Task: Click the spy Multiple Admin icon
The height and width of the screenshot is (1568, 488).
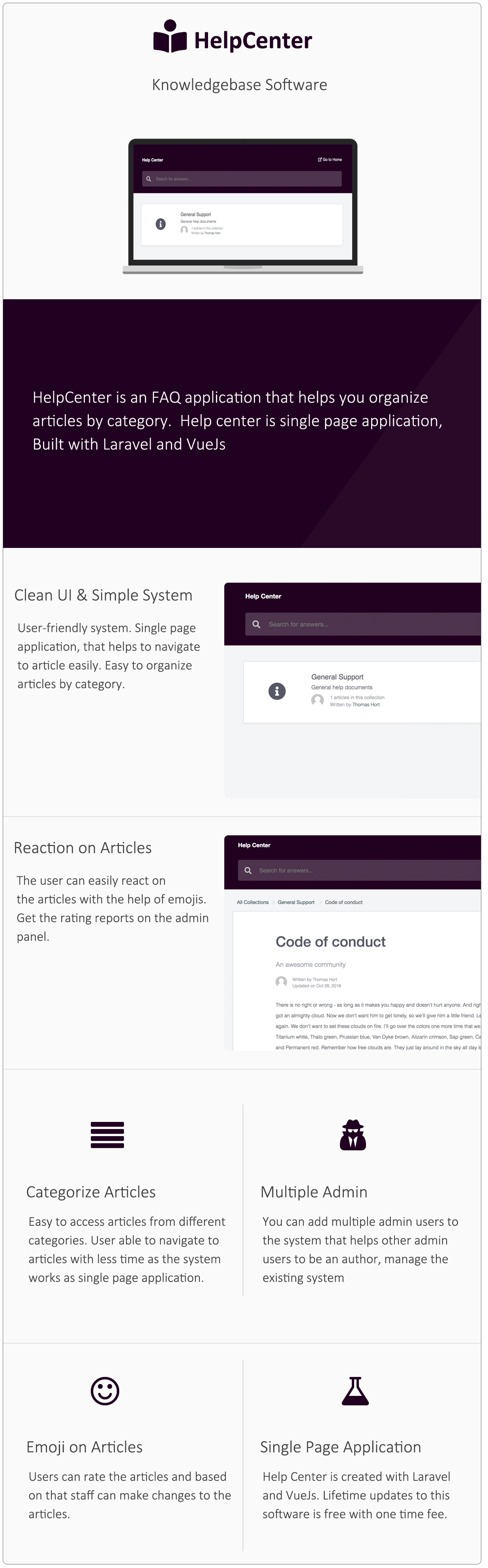Action: pyautogui.click(x=353, y=1135)
